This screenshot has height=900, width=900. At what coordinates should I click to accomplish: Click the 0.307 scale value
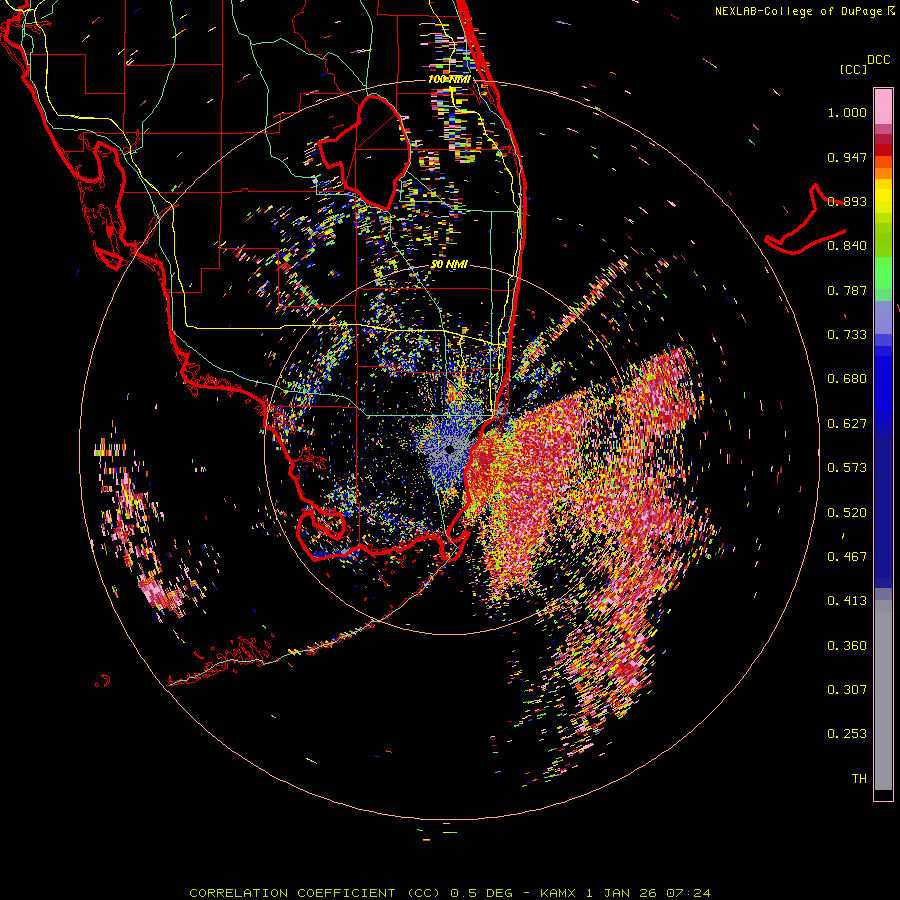pos(847,690)
